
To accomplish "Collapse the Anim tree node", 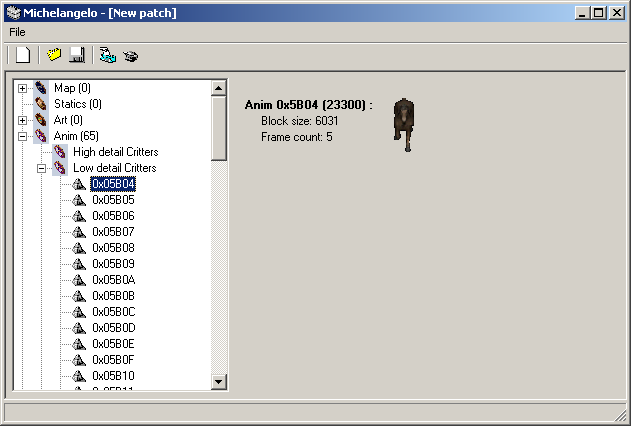I will 22,136.
